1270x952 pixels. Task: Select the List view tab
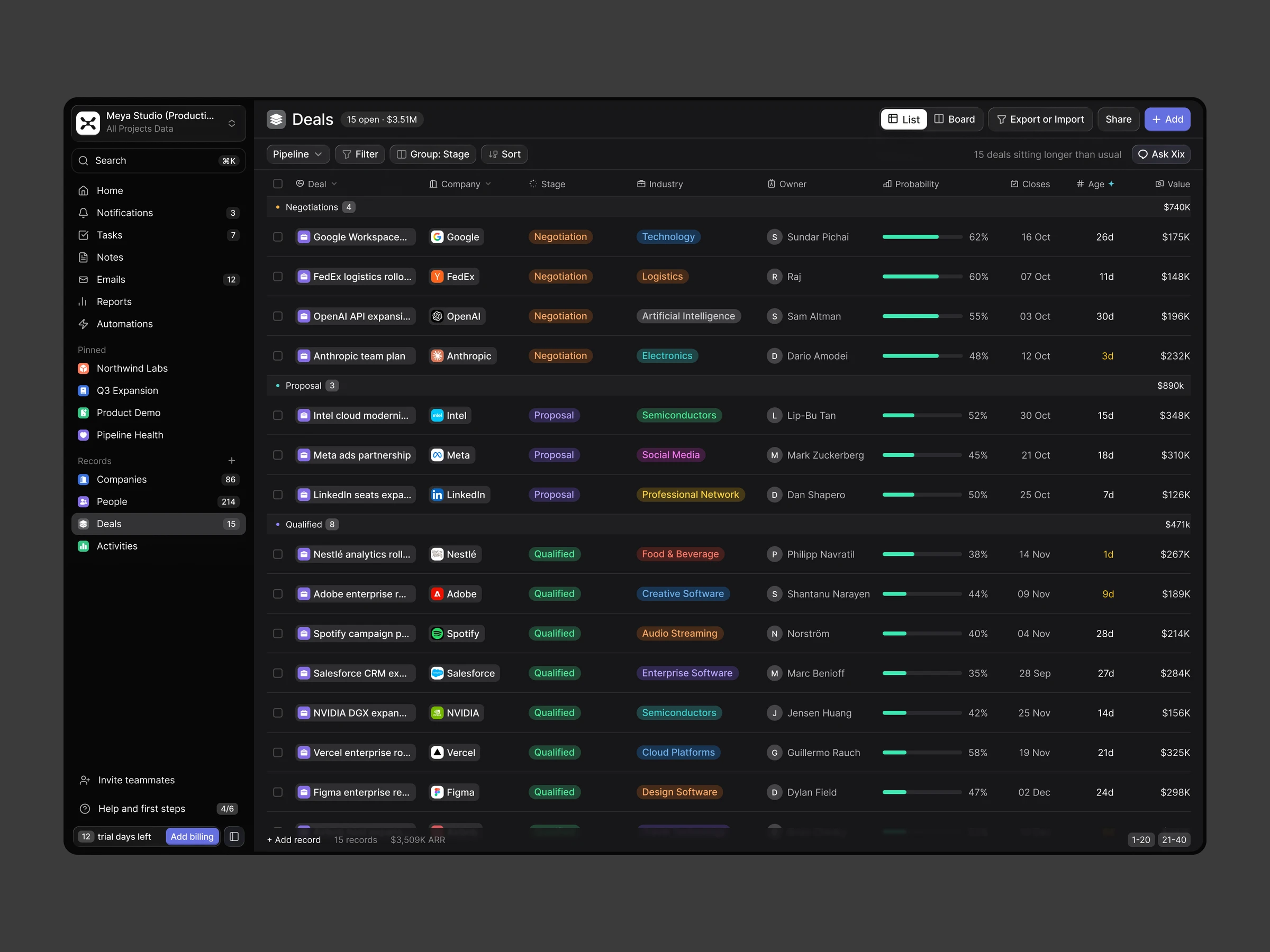click(904, 120)
